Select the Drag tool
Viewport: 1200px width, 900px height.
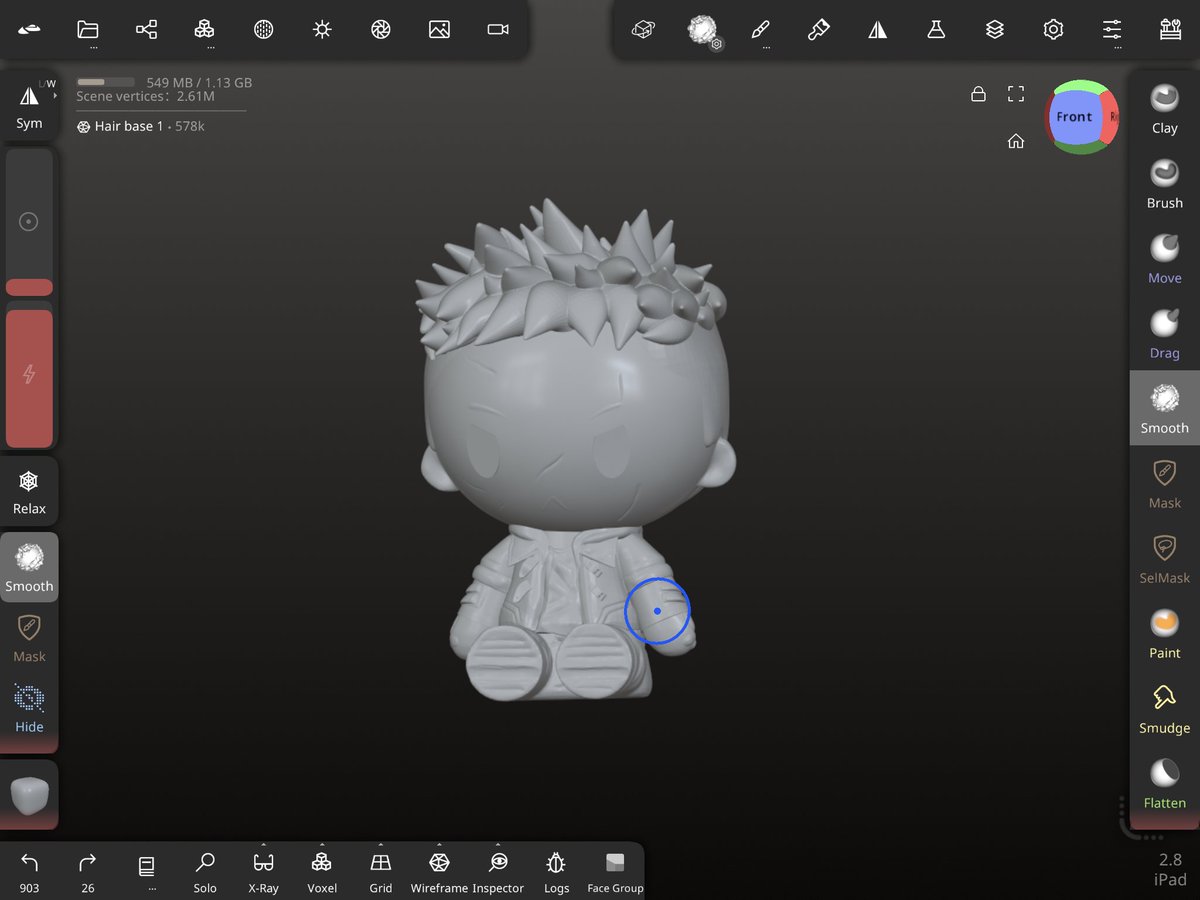tap(1165, 333)
